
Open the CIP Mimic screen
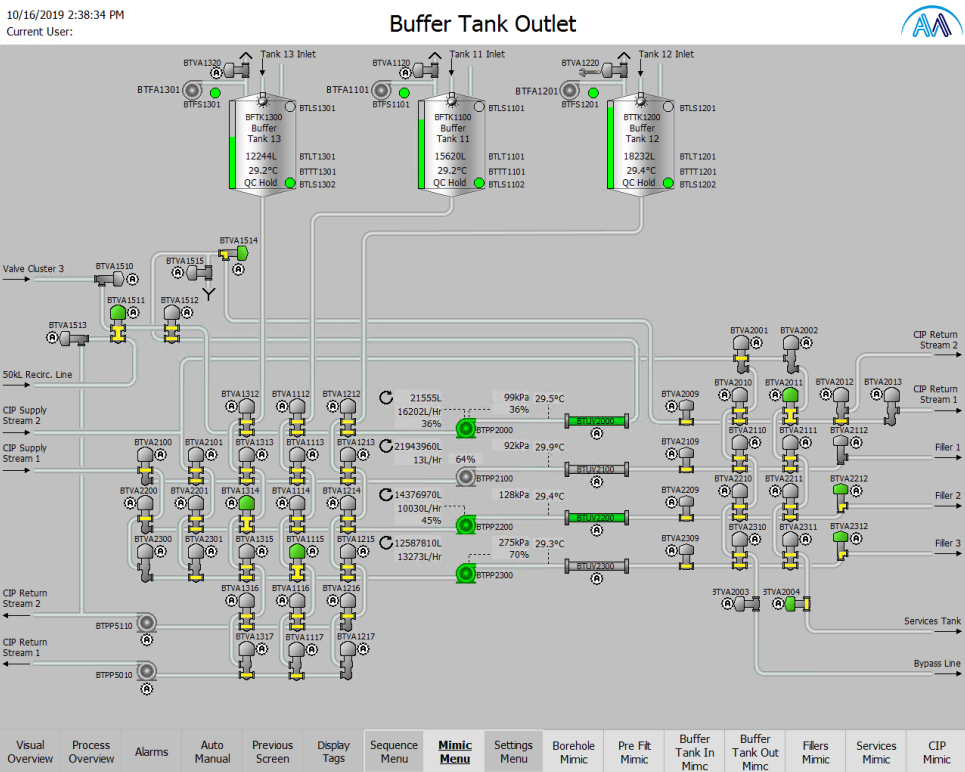coord(937,752)
